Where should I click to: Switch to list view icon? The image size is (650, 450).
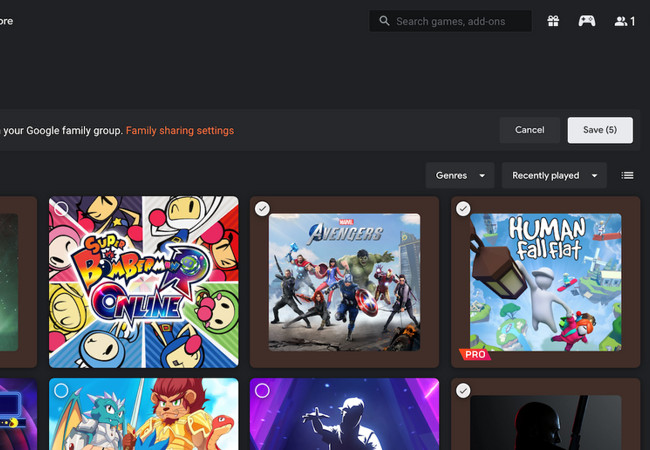[x=627, y=176]
